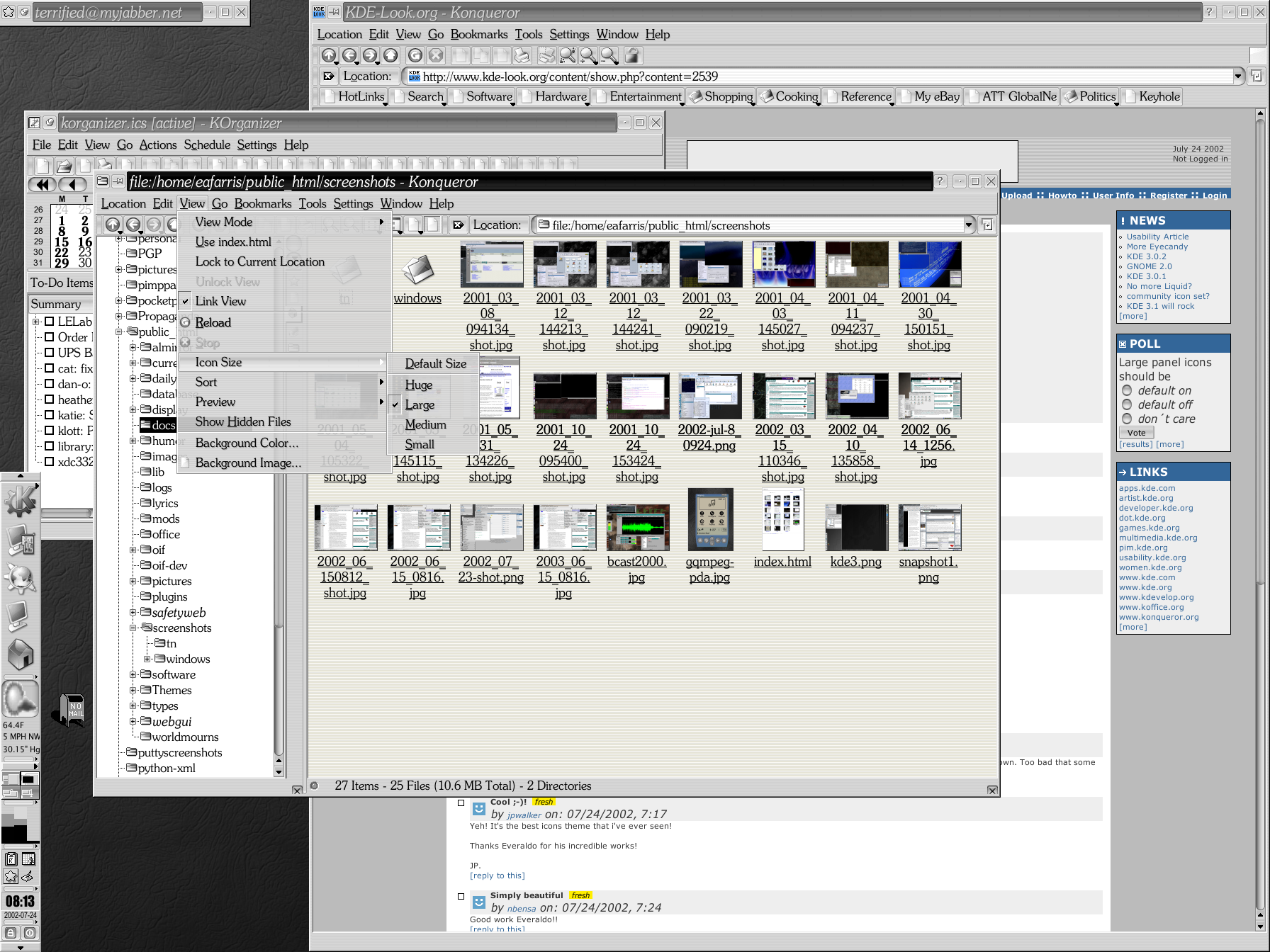Click Security padlock icon in KDE-Look toolbar

click(633, 55)
